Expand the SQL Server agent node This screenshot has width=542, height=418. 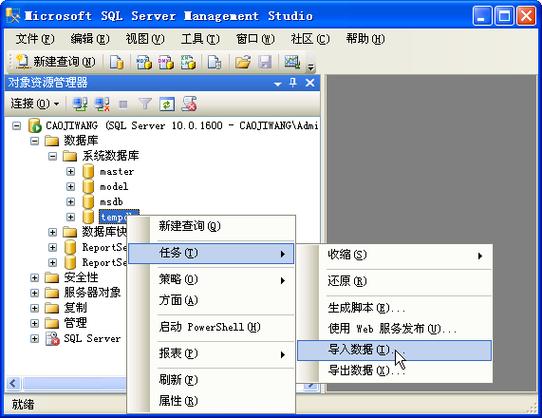pyautogui.click(x=35, y=338)
